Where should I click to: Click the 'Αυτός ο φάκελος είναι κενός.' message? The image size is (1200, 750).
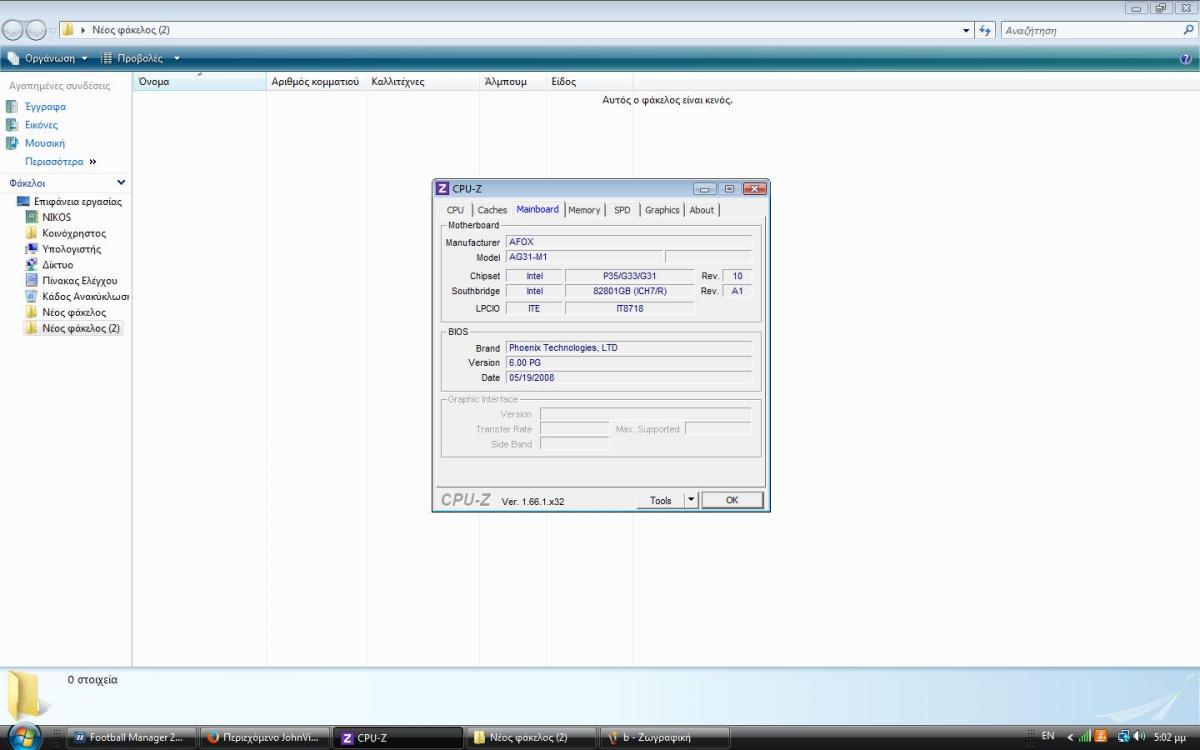[x=667, y=100]
